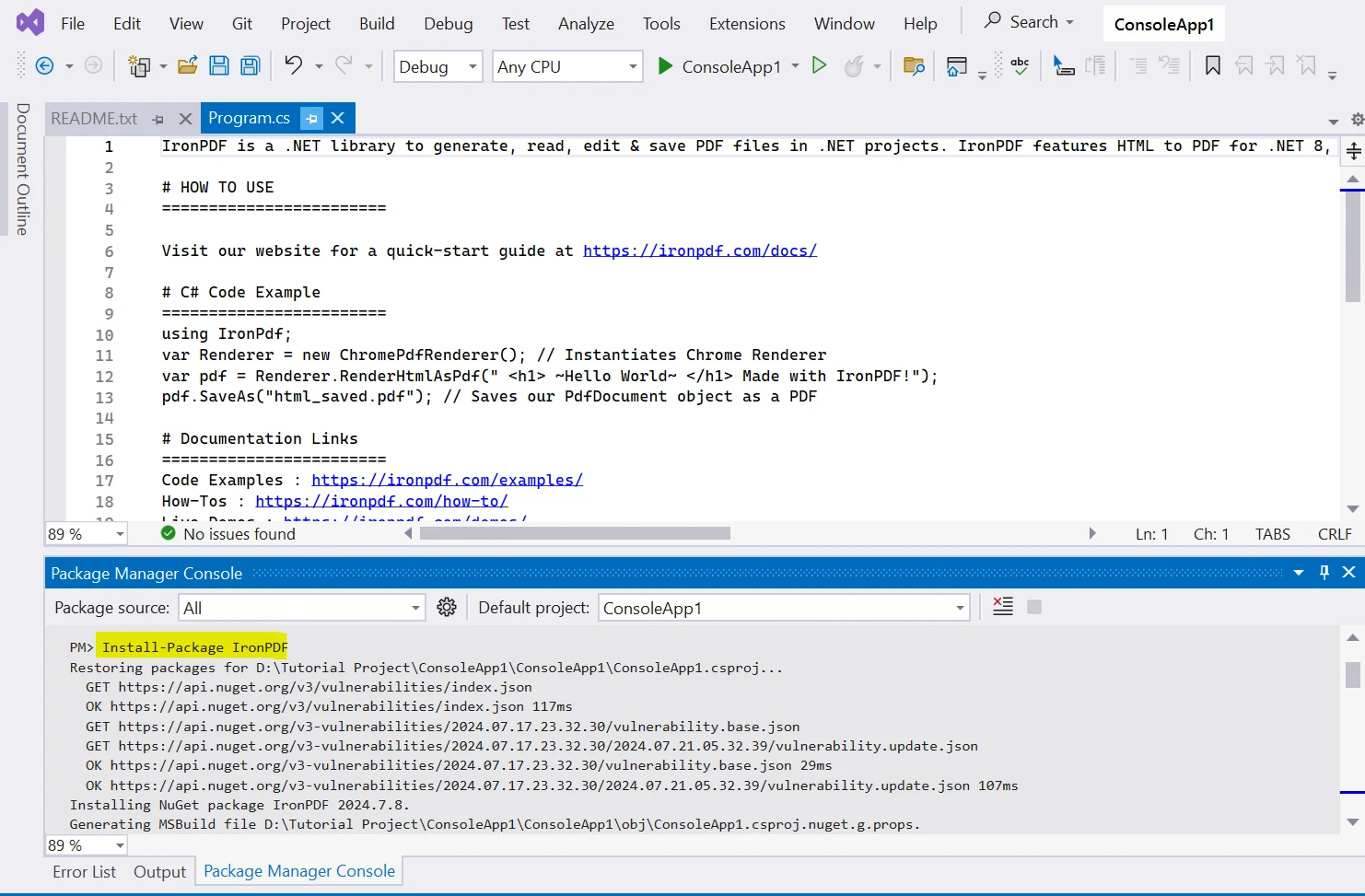Click the New Project toolbar icon

coord(139,65)
